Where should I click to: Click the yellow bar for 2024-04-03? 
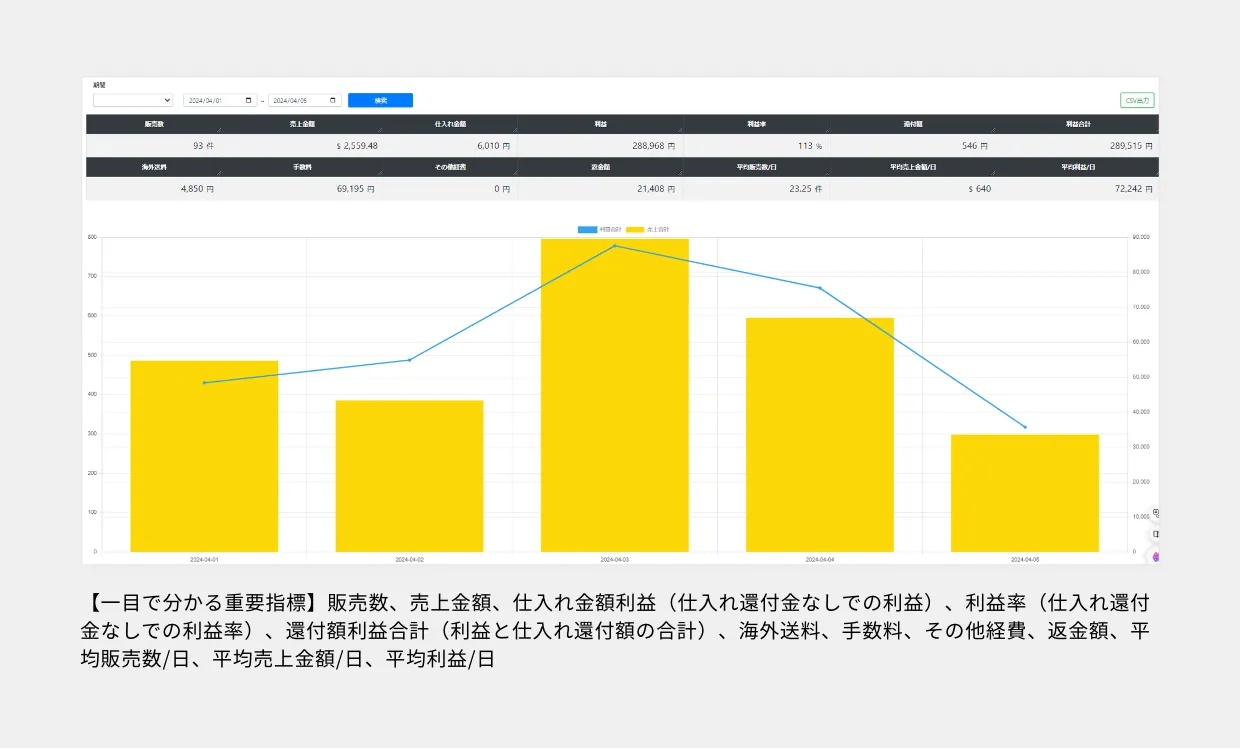pos(614,400)
